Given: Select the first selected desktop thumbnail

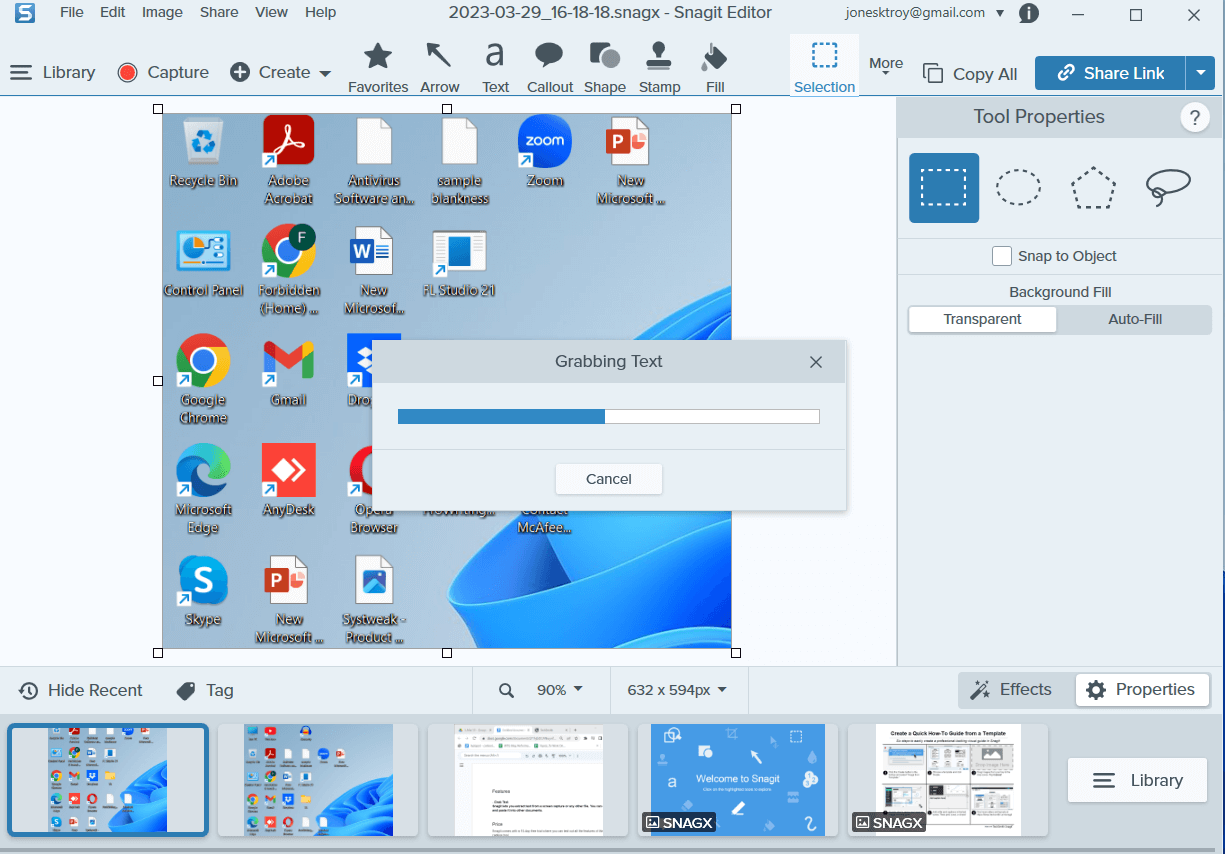Looking at the screenshot, I should [108, 780].
